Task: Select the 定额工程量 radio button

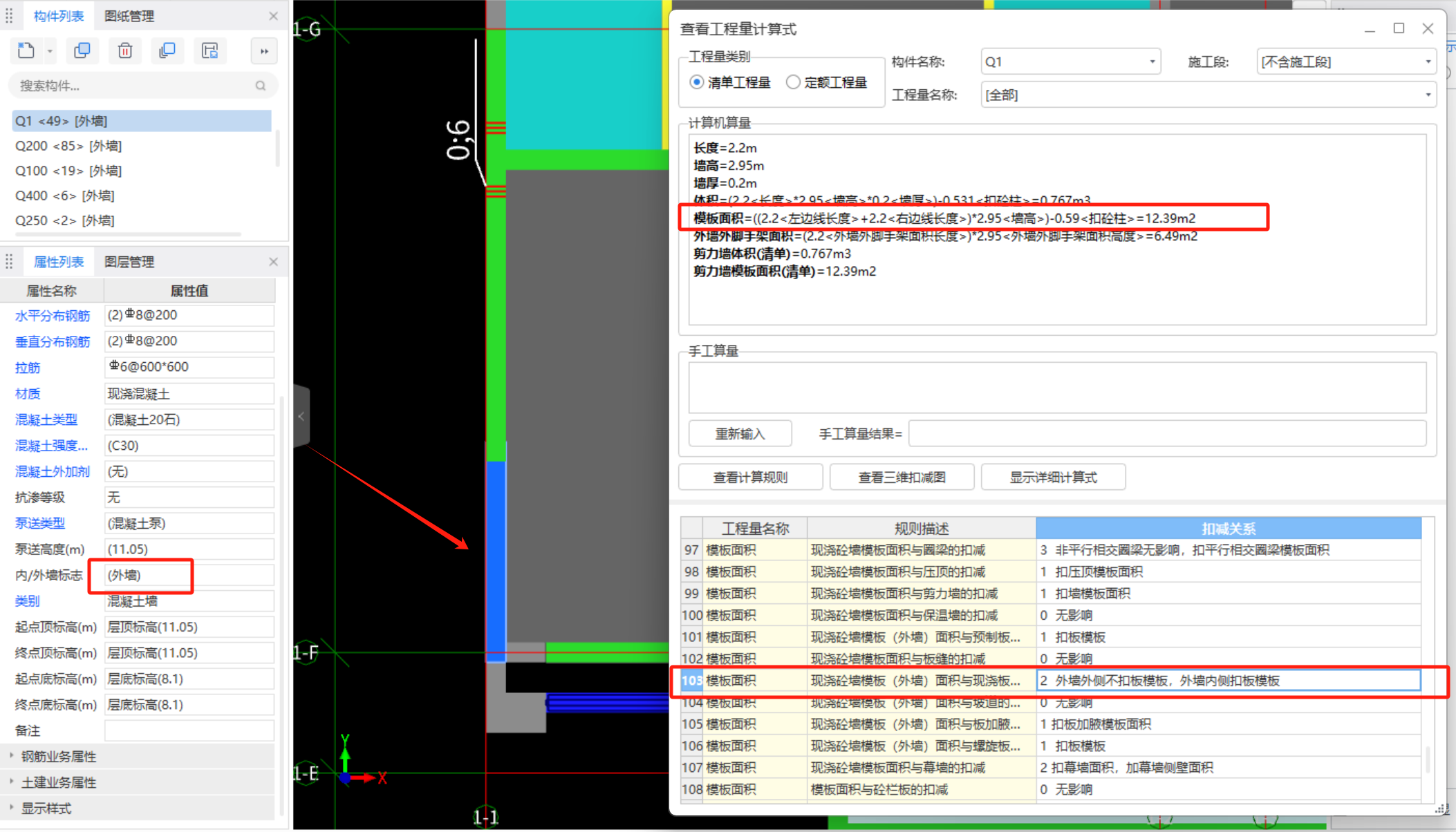Action: [793, 82]
